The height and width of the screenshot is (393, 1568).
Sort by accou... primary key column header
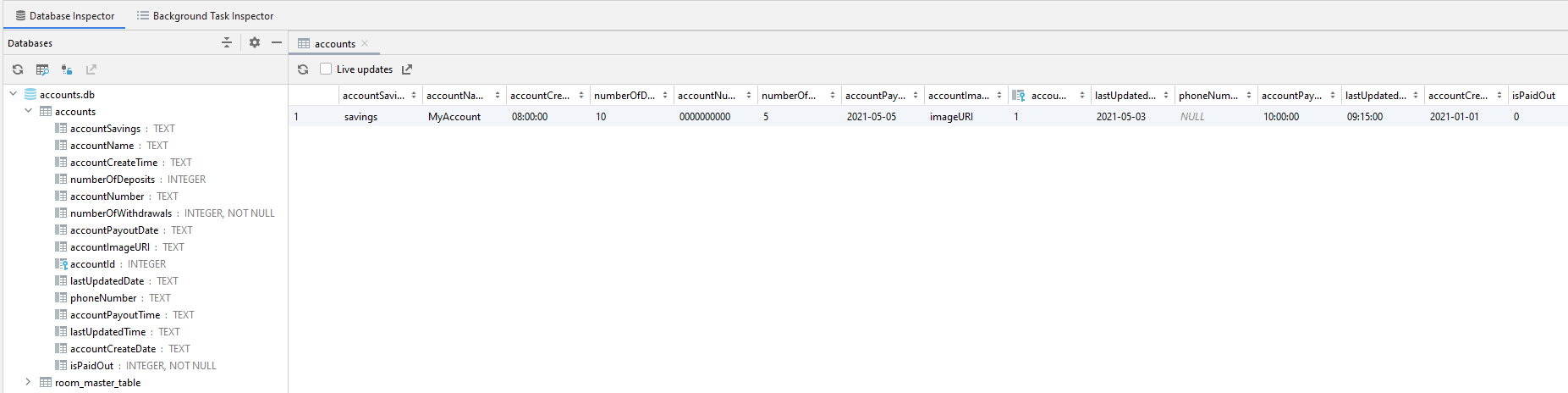click(x=1049, y=96)
